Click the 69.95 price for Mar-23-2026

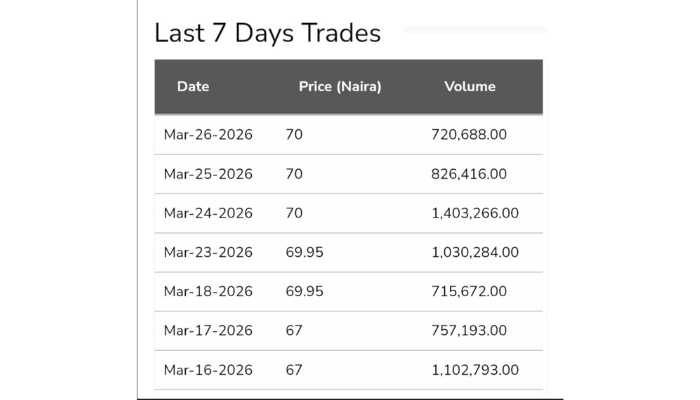[304, 252]
